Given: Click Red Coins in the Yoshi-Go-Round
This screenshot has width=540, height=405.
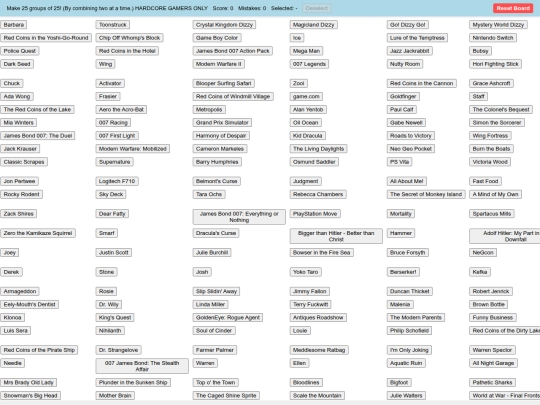Looking at the screenshot, I should click(x=46, y=38).
